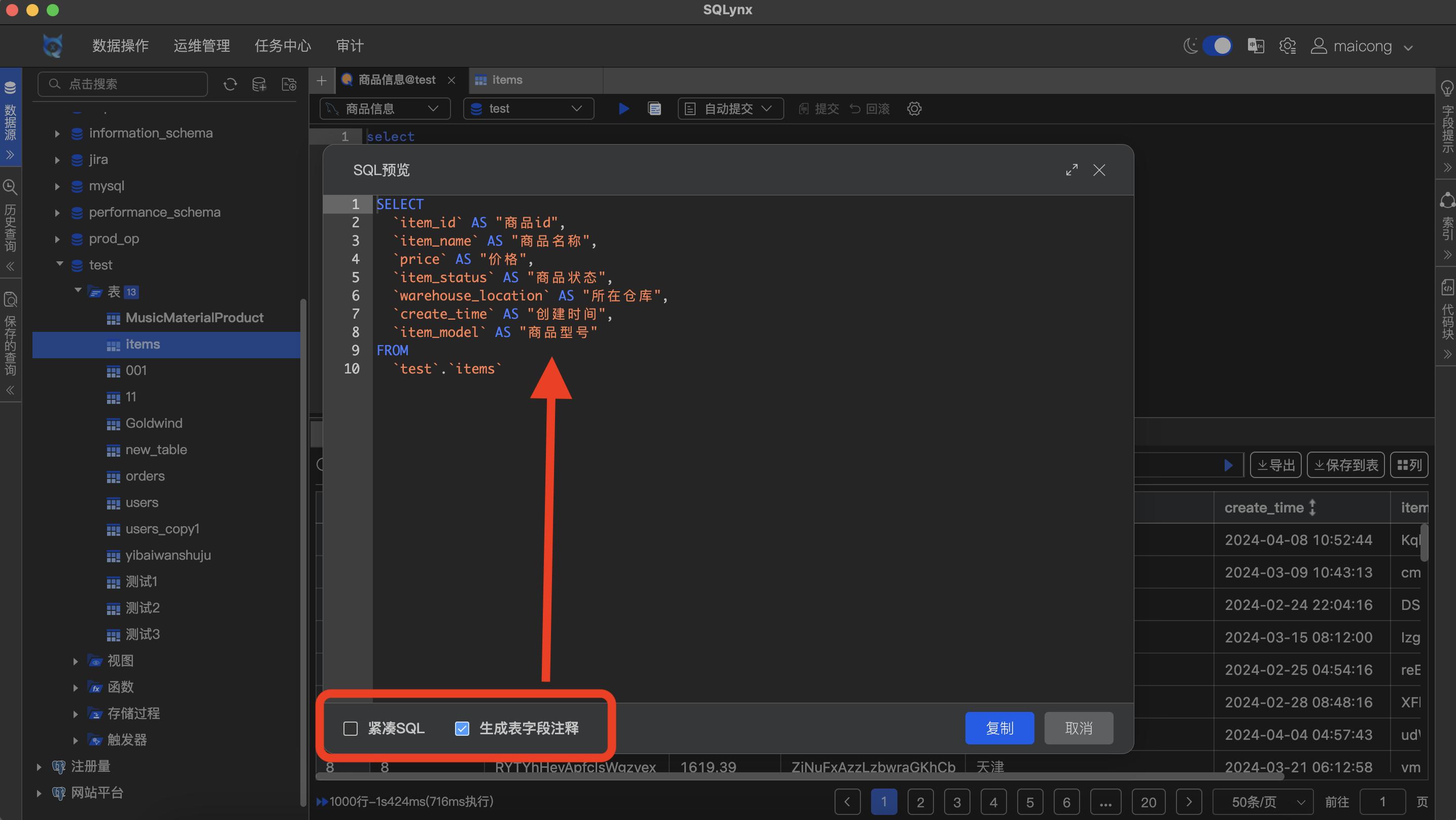Click the 取消 button

pos(1079,728)
